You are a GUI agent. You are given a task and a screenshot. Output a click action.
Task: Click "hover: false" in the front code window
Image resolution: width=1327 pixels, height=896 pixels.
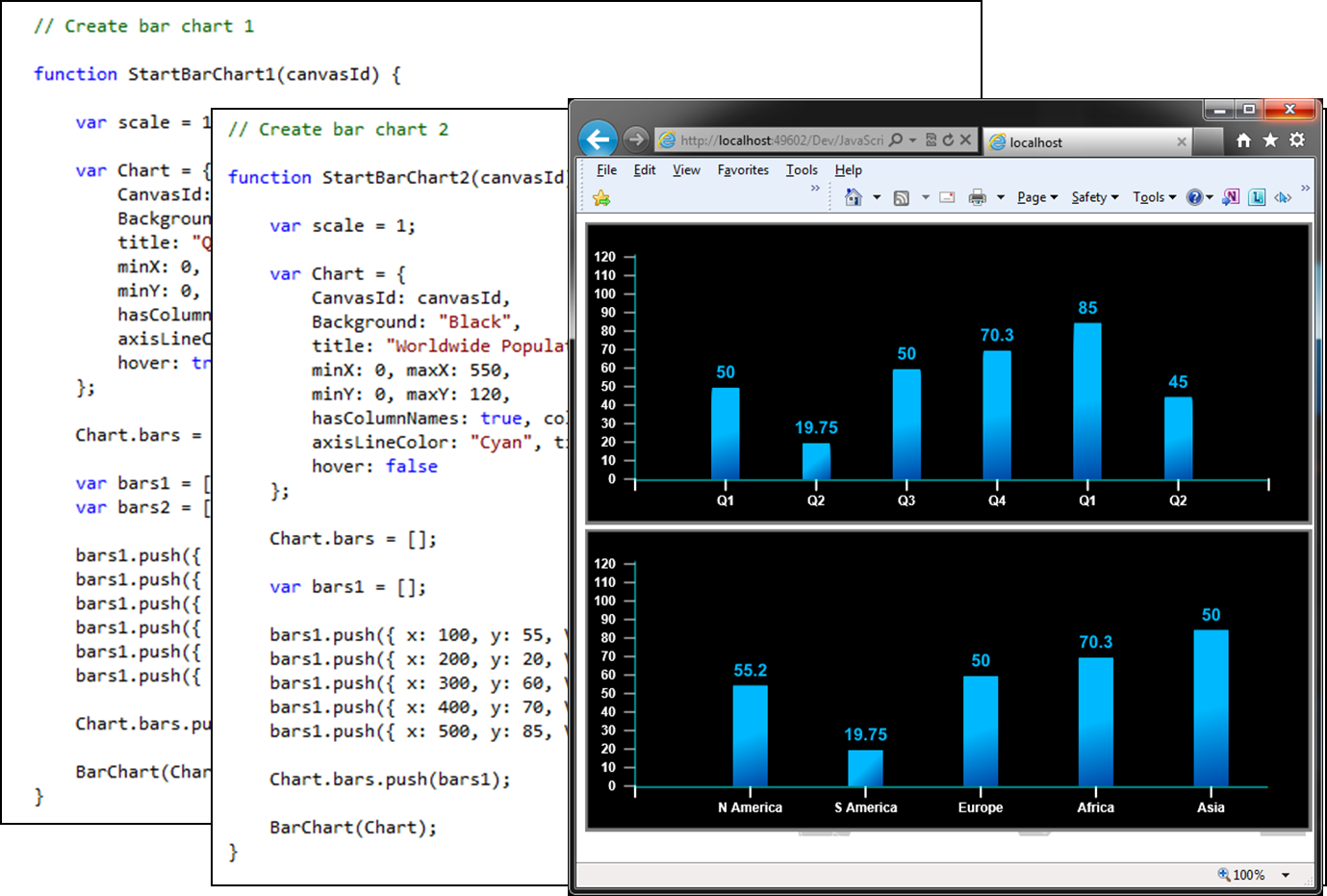tap(374, 467)
